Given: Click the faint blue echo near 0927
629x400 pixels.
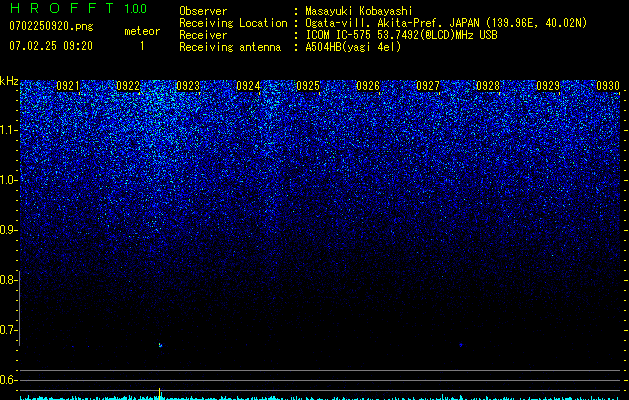Looking at the screenshot, I should pyautogui.click(x=461, y=345).
